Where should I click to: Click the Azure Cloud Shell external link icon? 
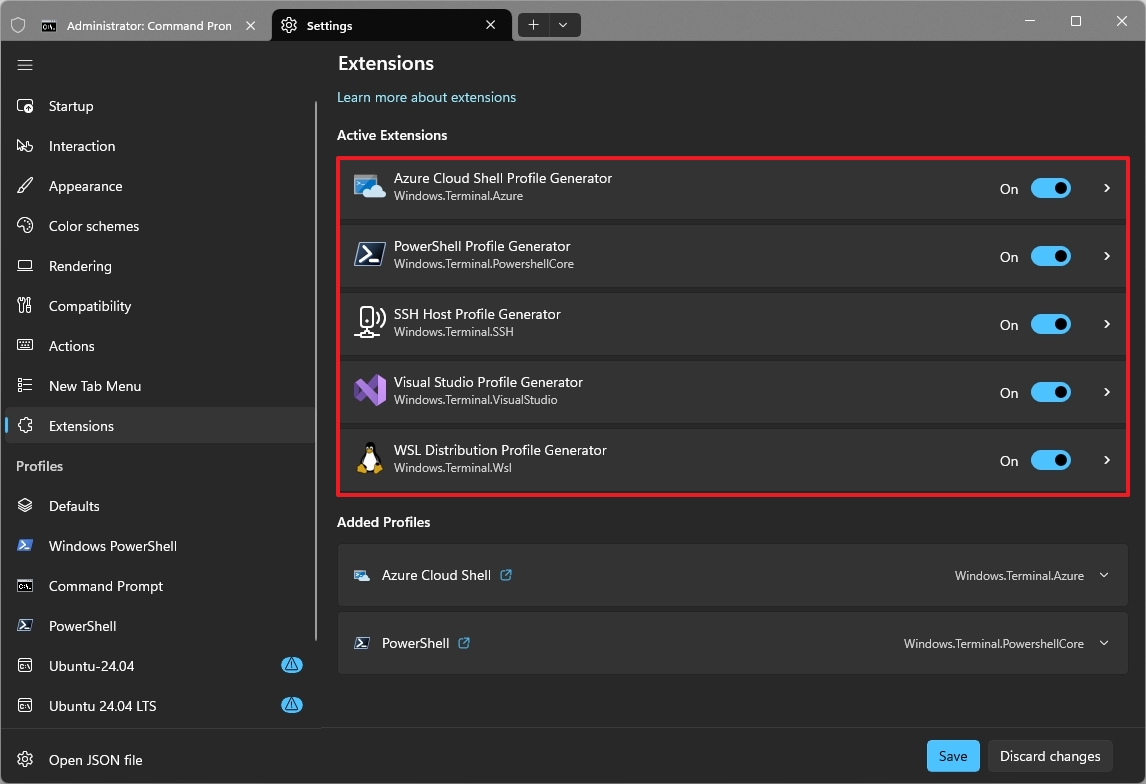click(x=506, y=575)
